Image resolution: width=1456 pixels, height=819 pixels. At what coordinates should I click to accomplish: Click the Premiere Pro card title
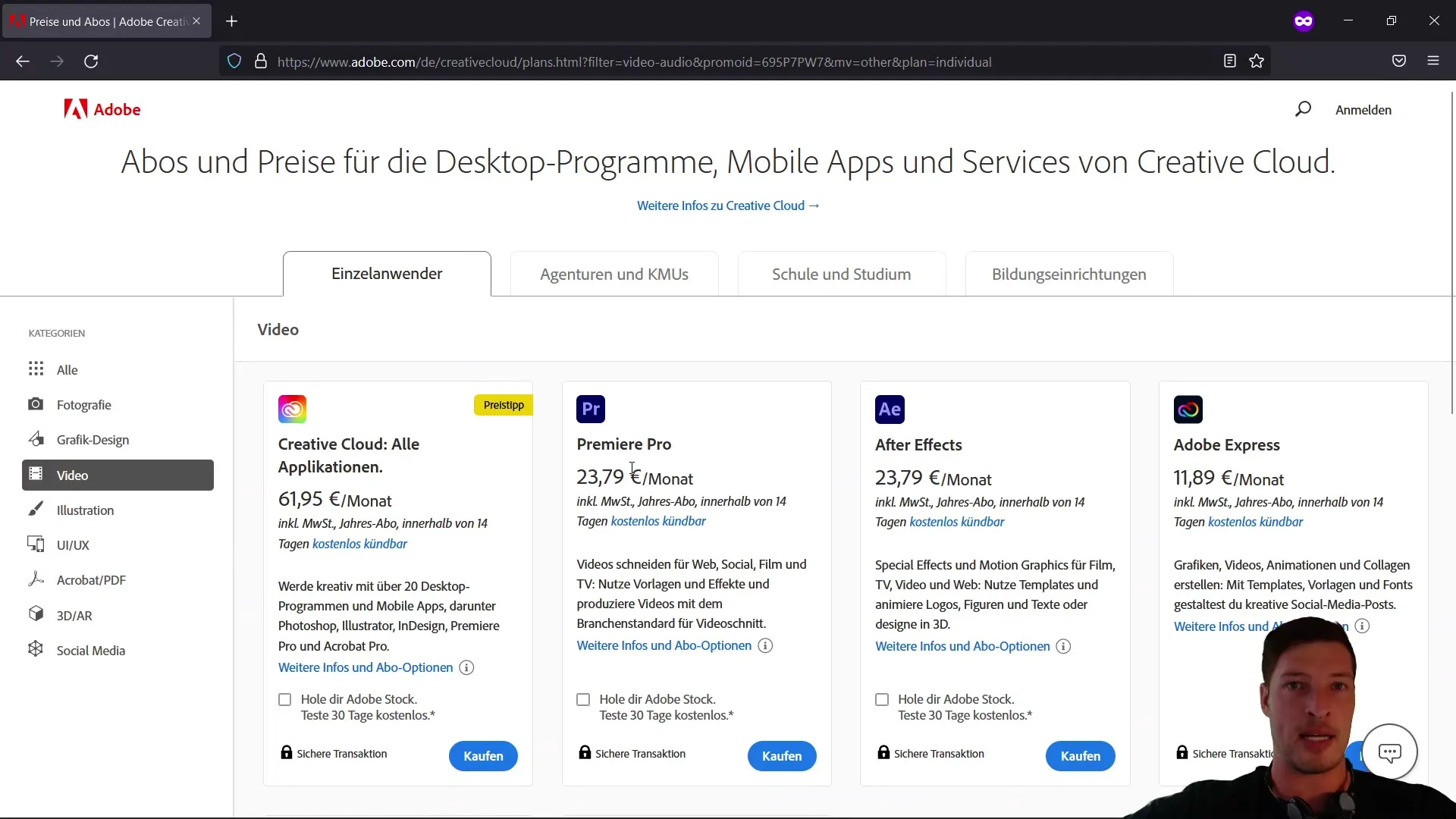624,444
